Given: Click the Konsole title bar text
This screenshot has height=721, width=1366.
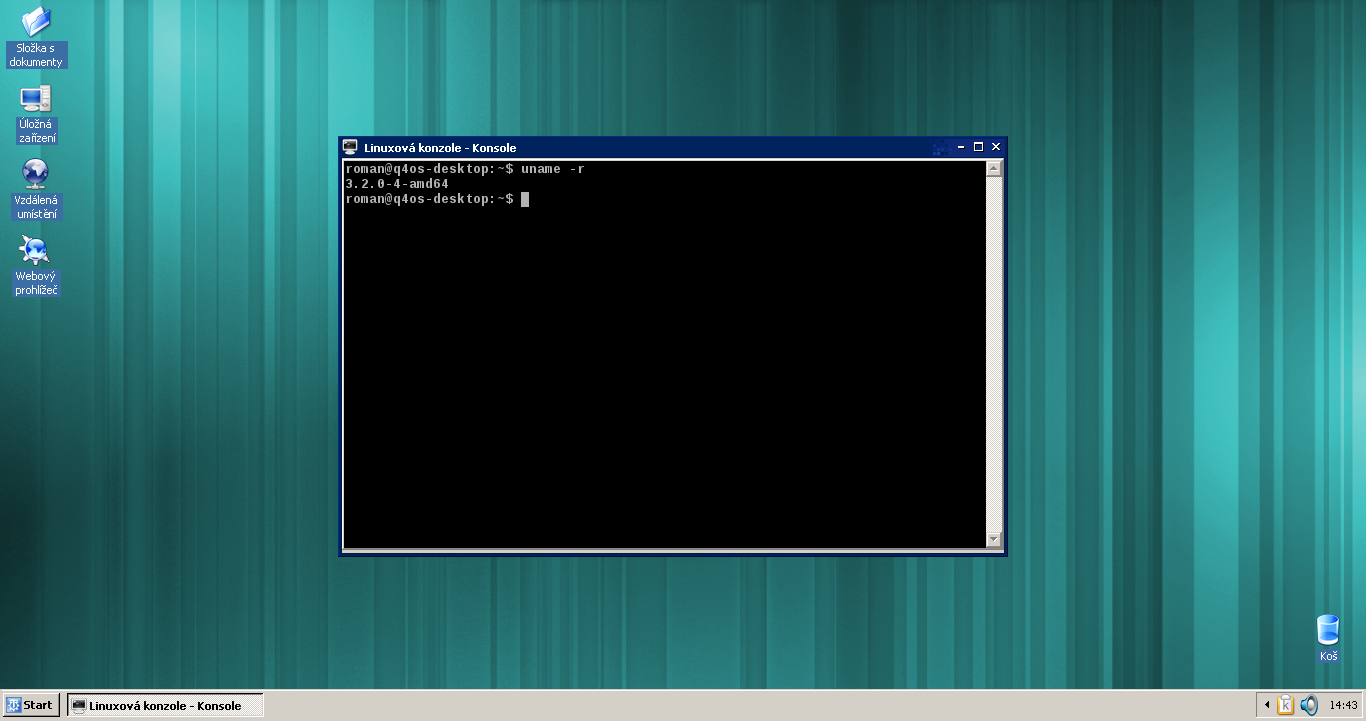Looking at the screenshot, I should click(440, 148).
